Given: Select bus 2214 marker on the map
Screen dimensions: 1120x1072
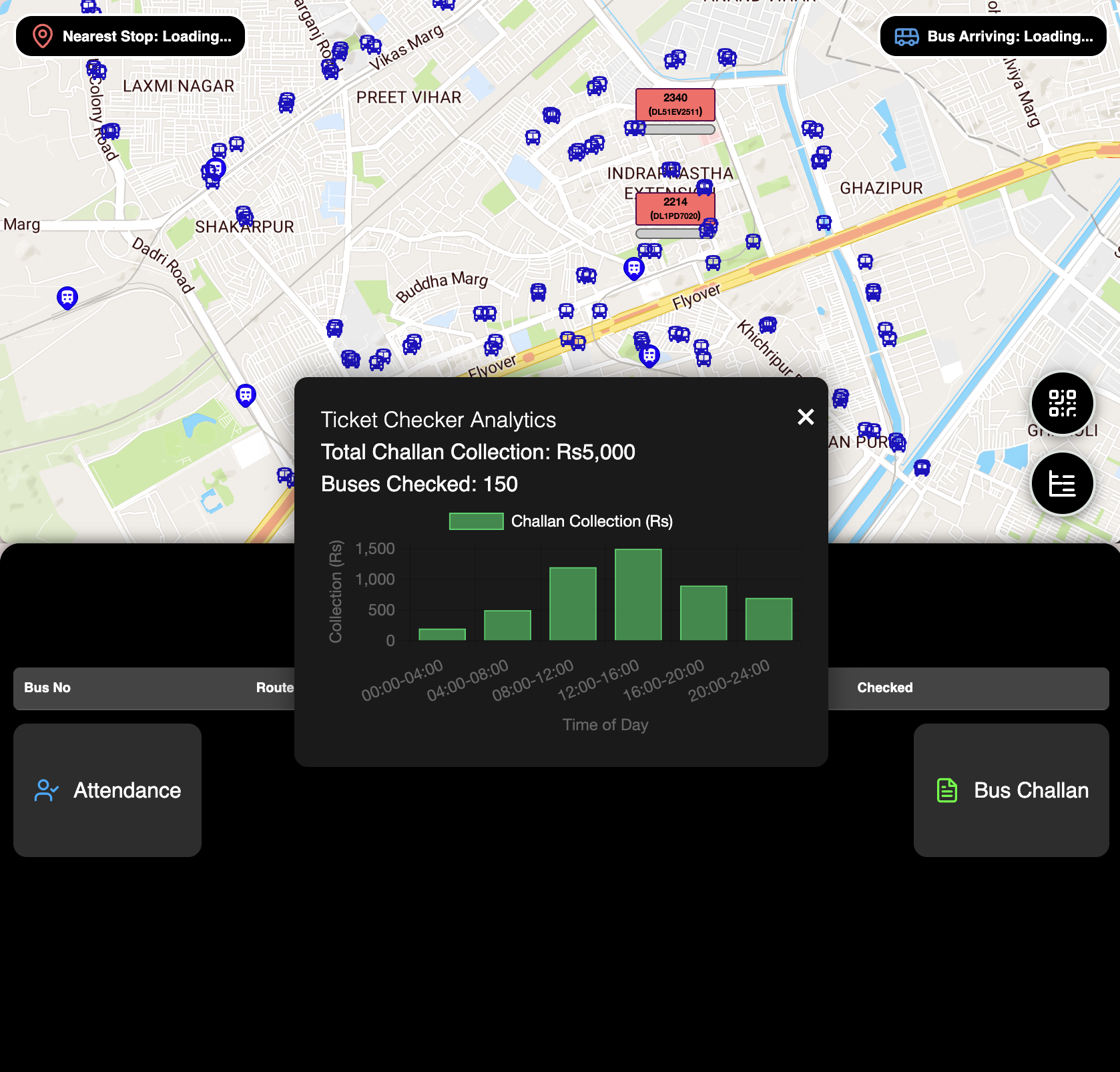Looking at the screenshot, I should (x=674, y=208).
